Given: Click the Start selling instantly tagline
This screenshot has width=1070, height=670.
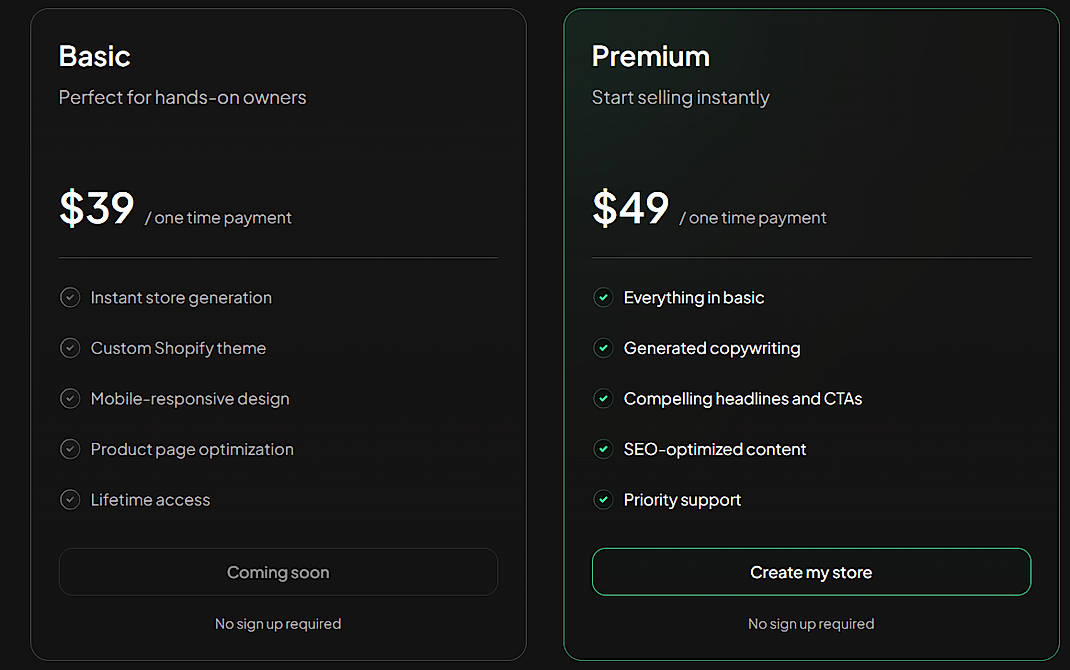Looking at the screenshot, I should (x=681, y=97).
